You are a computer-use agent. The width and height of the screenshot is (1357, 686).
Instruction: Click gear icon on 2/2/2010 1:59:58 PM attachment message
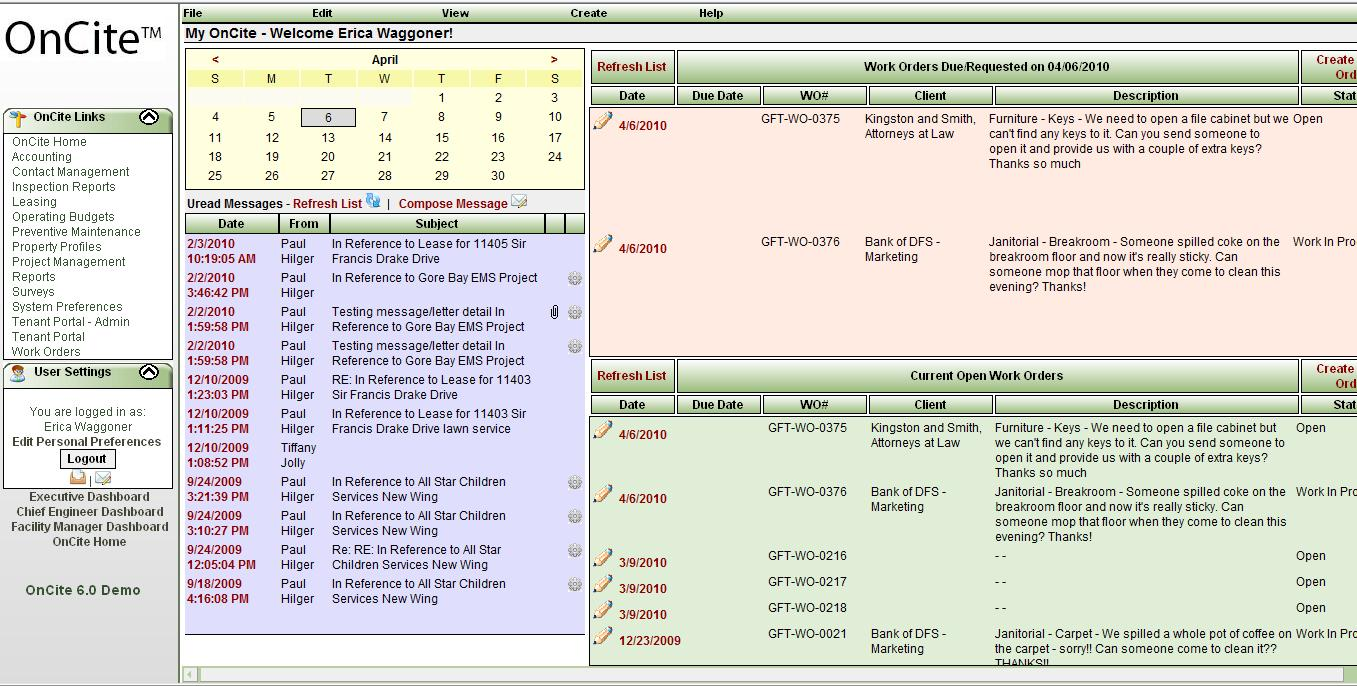coord(575,313)
